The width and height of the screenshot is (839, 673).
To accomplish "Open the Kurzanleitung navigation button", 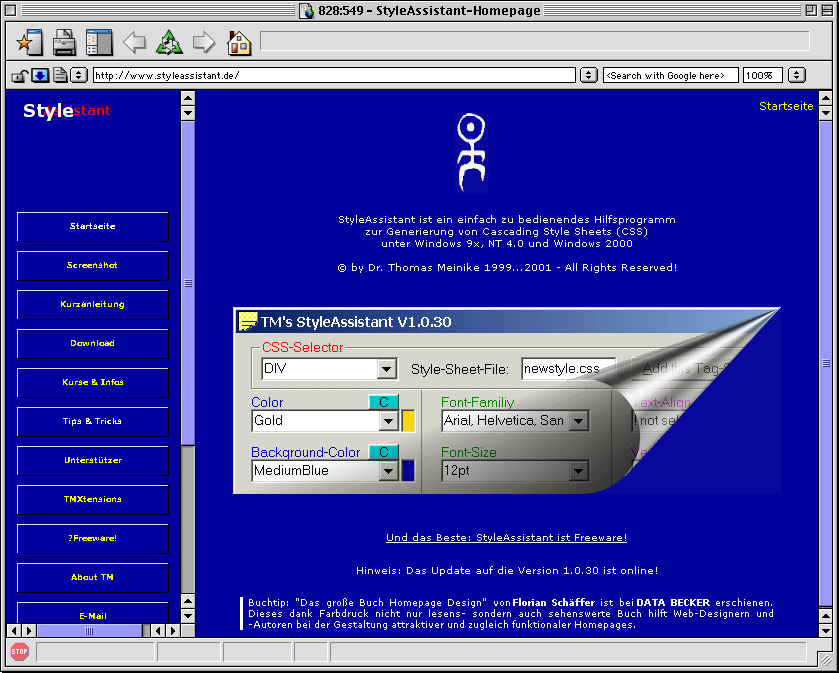I will [93, 304].
